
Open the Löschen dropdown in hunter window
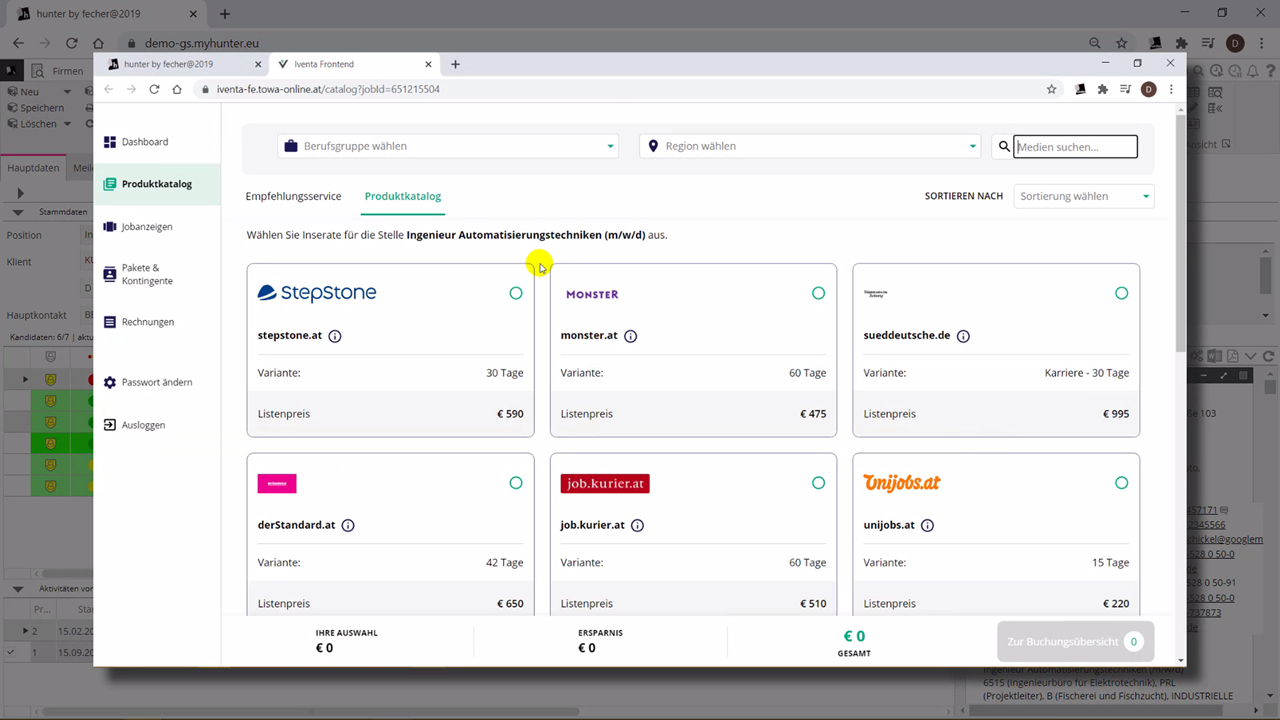pyautogui.click(x=67, y=124)
